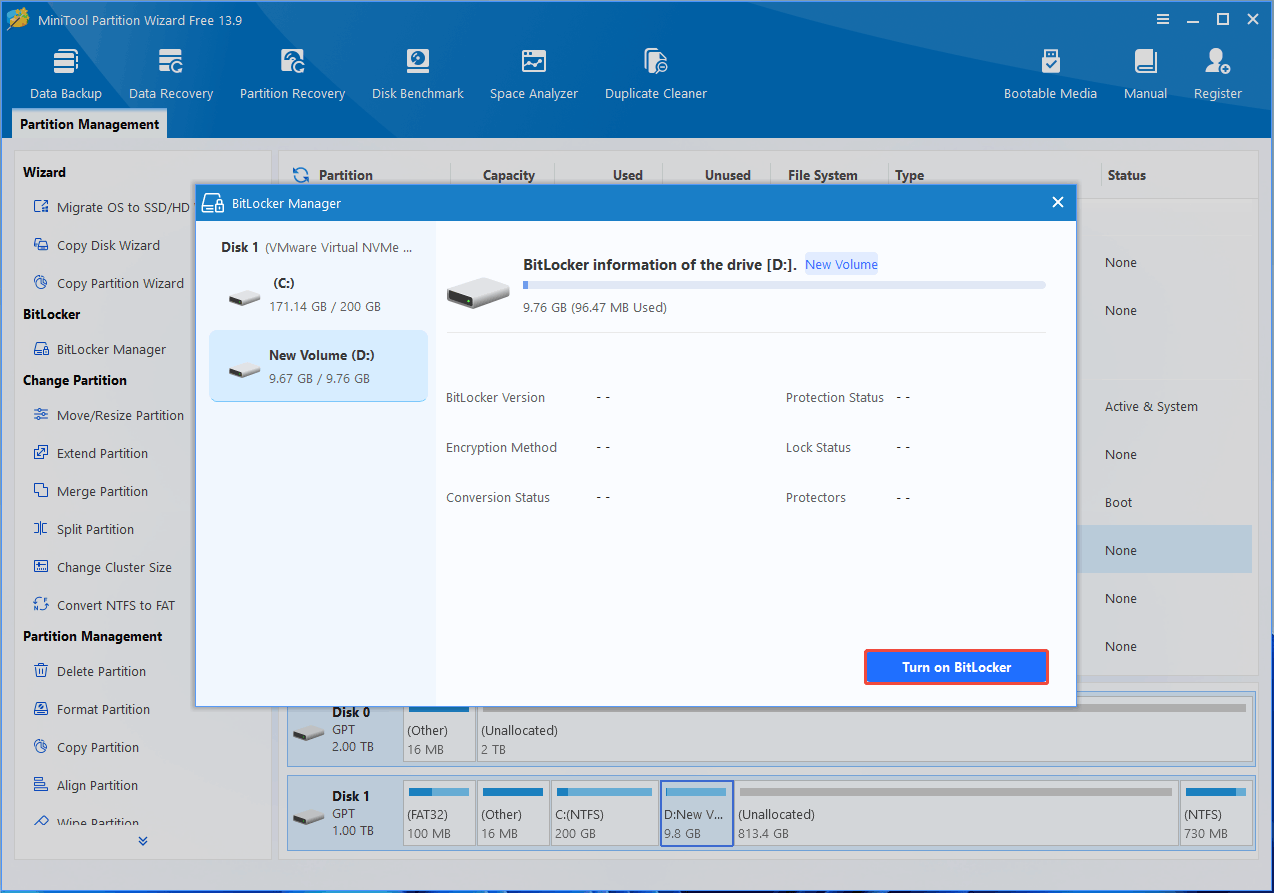Open the Register option
This screenshot has height=893, width=1274.
1217,74
